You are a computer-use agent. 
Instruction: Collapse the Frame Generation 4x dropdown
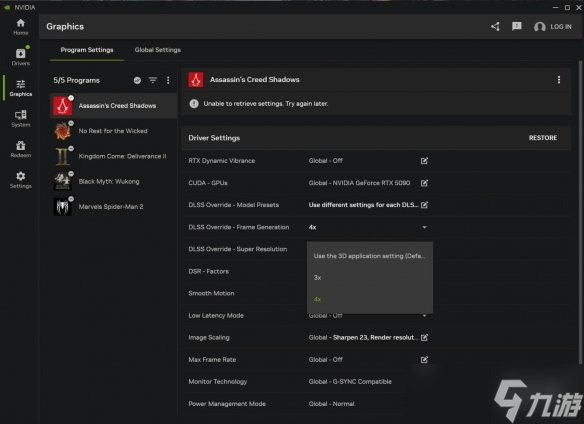[424, 227]
